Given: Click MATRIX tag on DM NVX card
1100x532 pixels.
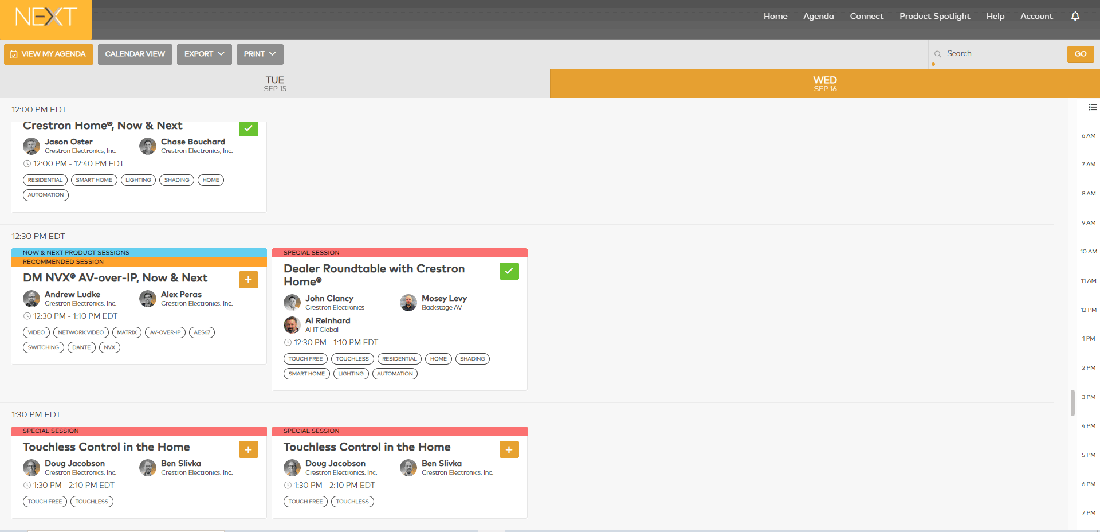Looking at the screenshot, I should click(126, 332).
